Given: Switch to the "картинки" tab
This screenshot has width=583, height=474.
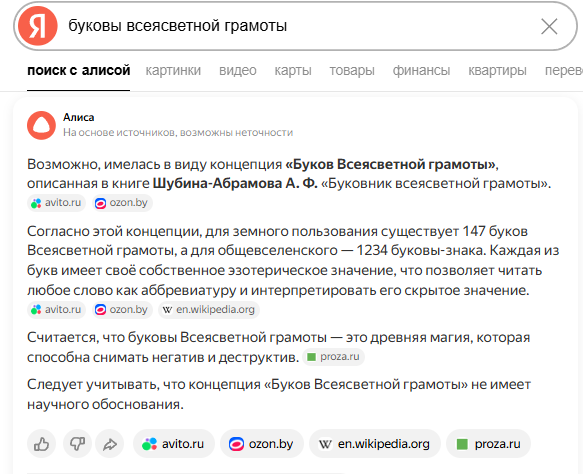Looking at the screenshot, I should click(x=173, y=70).
